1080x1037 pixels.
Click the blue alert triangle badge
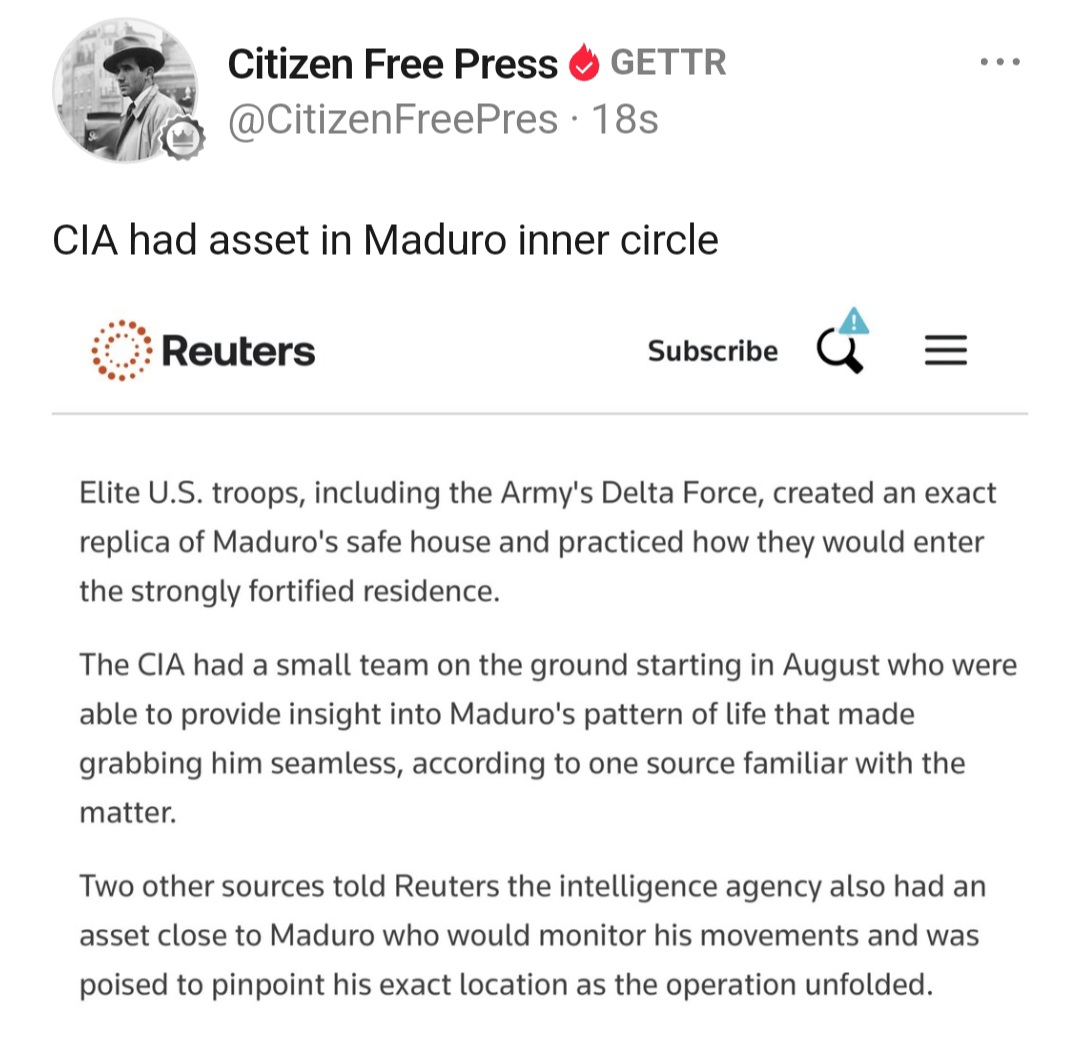click(x=854, y=322)
